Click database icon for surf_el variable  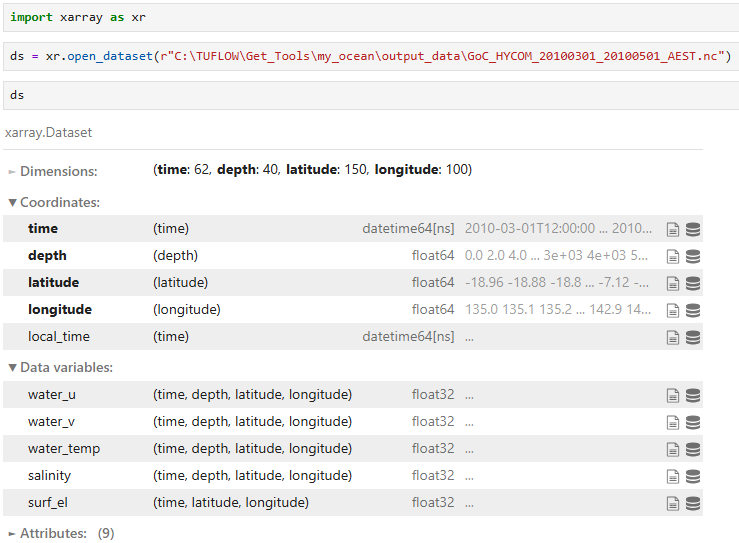693,503
